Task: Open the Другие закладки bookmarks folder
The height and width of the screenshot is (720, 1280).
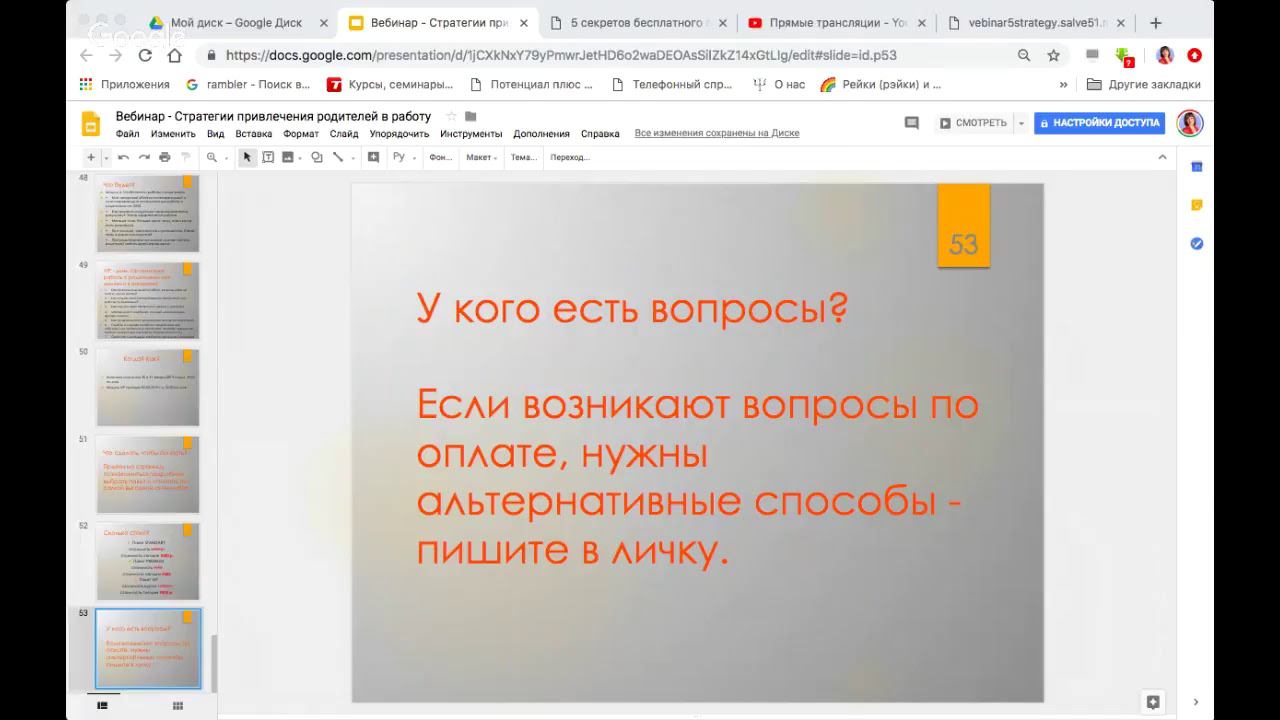Action: [x=1143, y=85]
